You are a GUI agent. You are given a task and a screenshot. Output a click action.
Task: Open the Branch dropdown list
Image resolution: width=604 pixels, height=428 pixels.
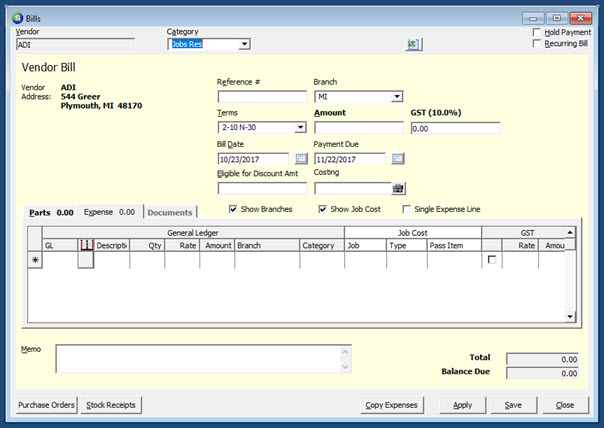[397, 97]
